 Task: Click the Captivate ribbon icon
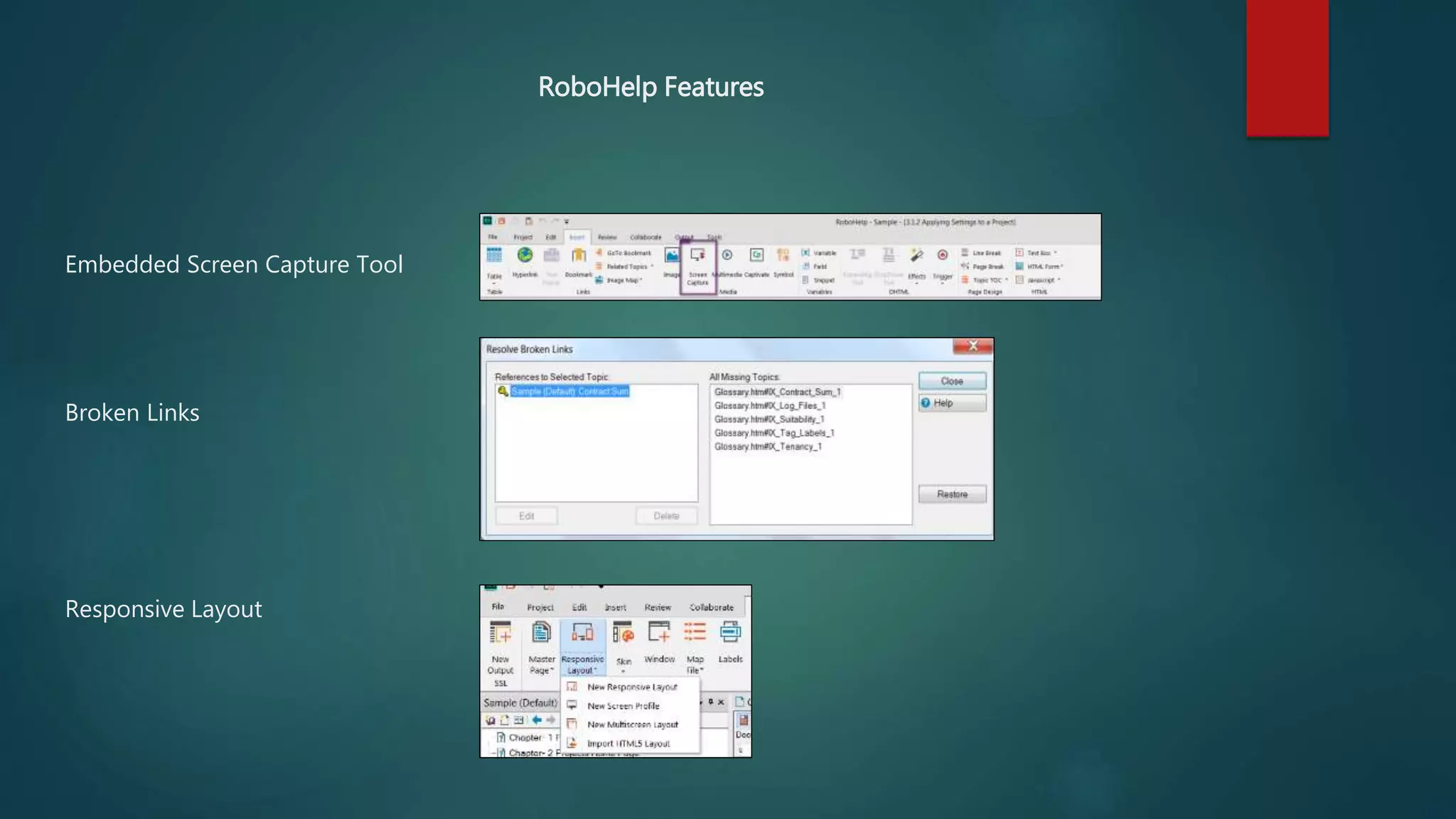pos(756,255)
